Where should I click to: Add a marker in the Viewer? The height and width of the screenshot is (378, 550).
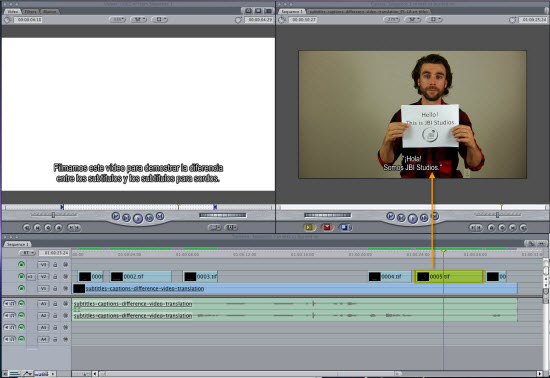[59, 228]
